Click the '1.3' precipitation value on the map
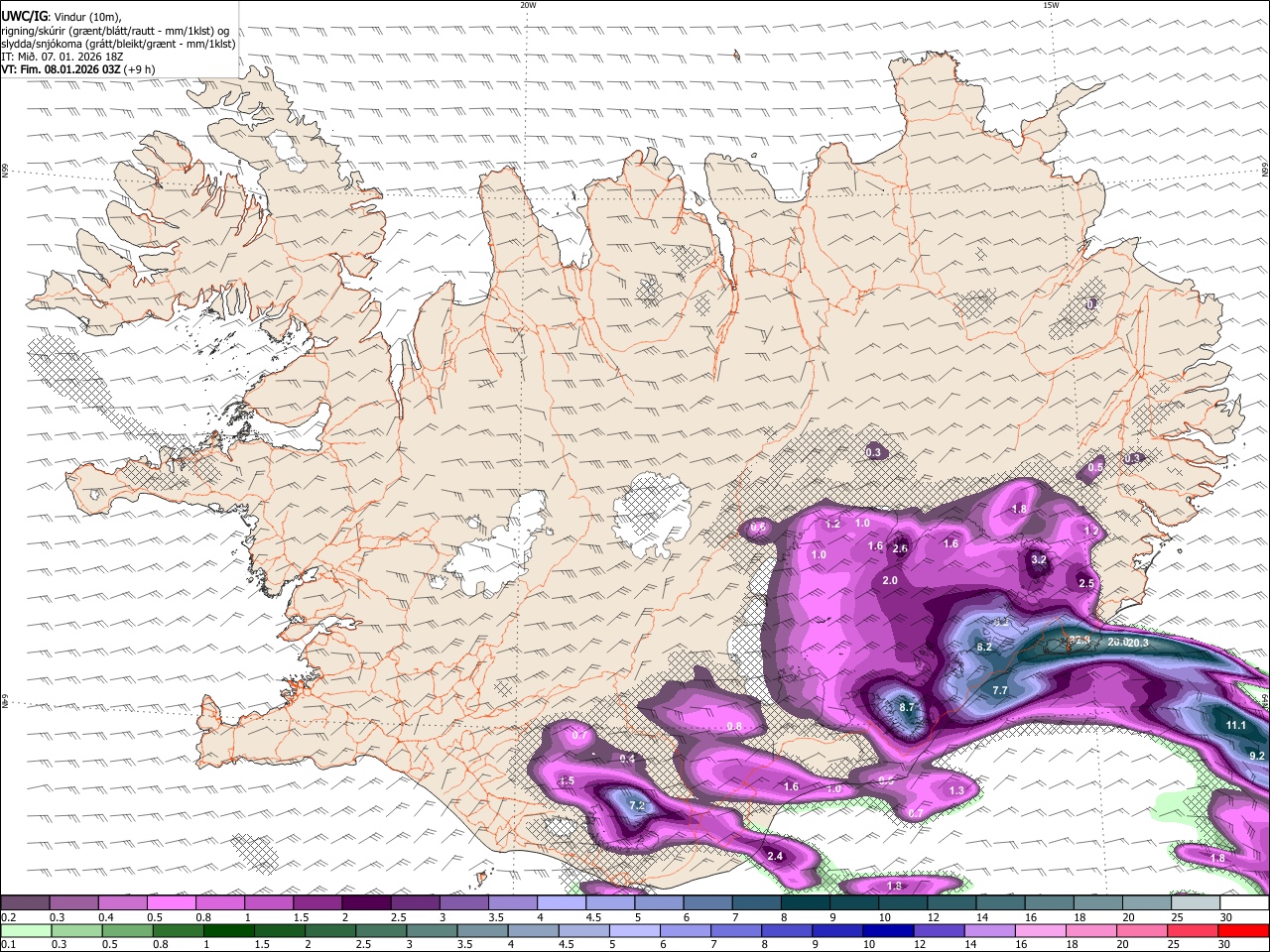 [956, 790]
